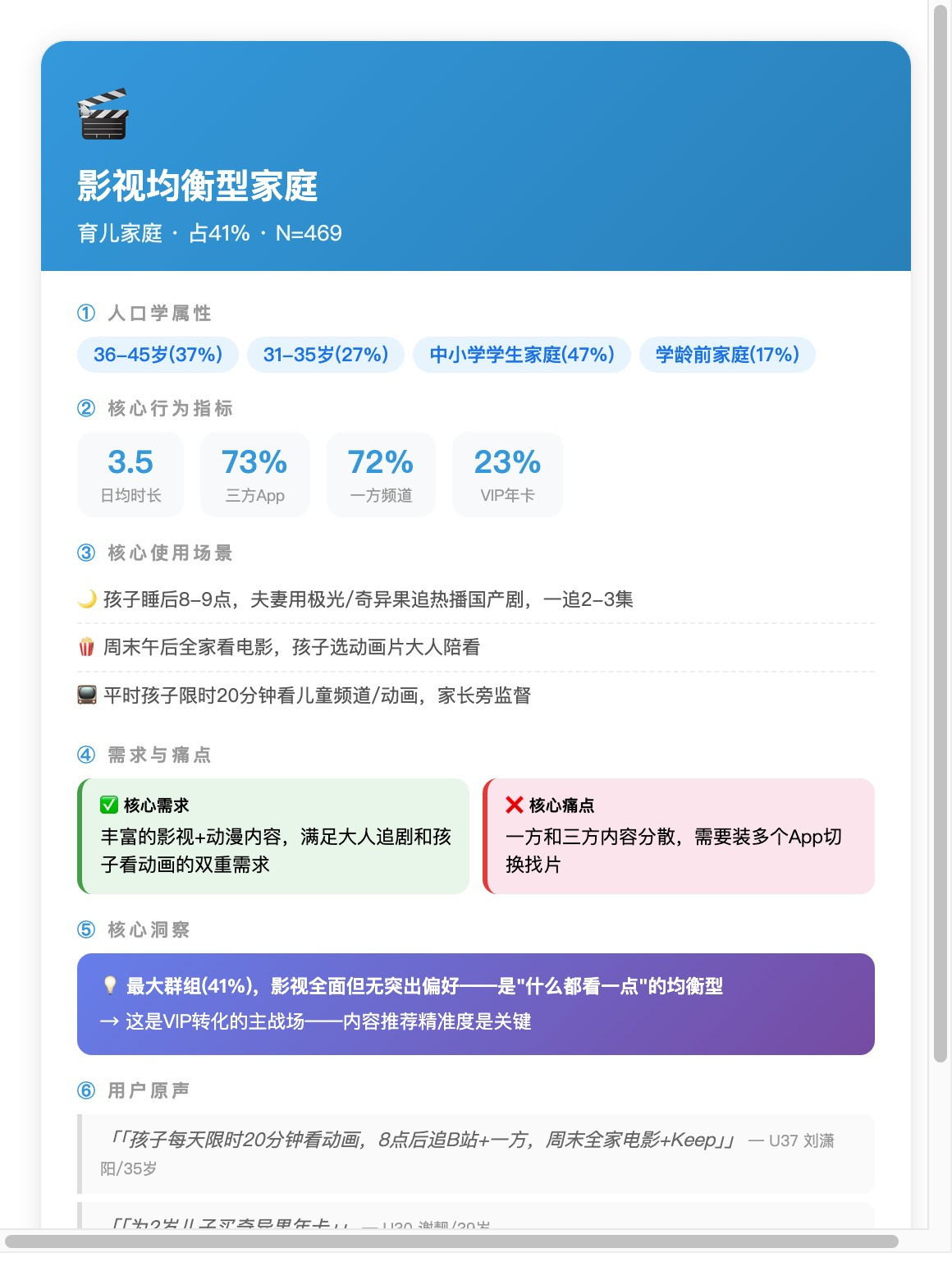
Task: Click the horizontal scrollbar at bottom
Action: [451, 1241]
